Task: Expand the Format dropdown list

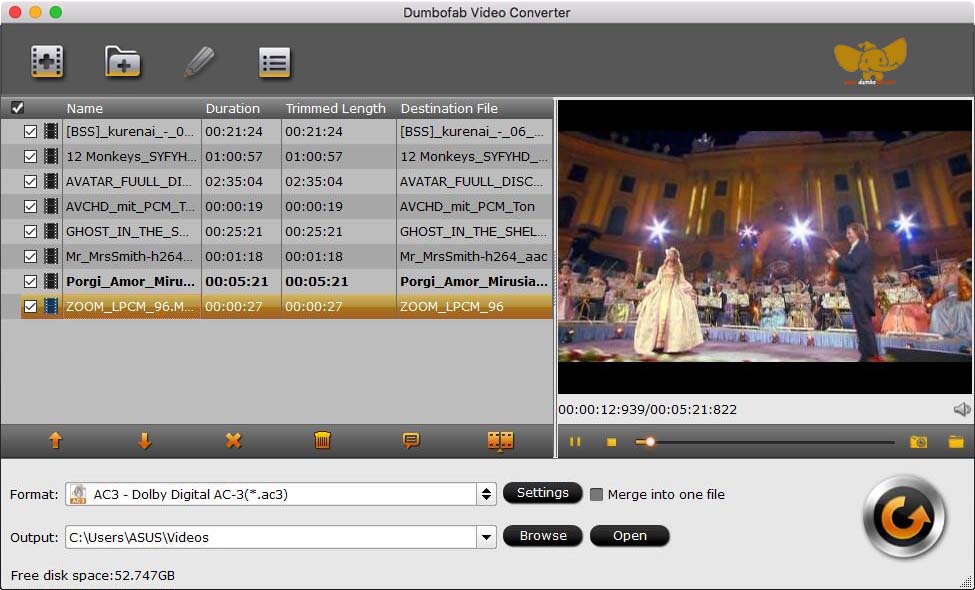Action: [487, 494]
